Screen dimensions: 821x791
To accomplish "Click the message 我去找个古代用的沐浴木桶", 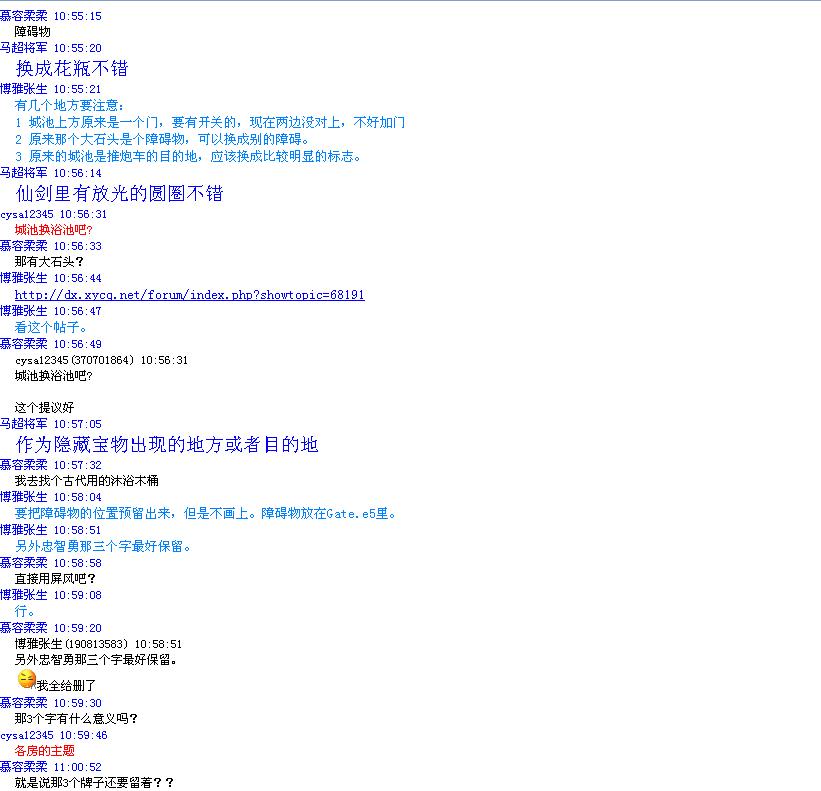I will [86, 481].
